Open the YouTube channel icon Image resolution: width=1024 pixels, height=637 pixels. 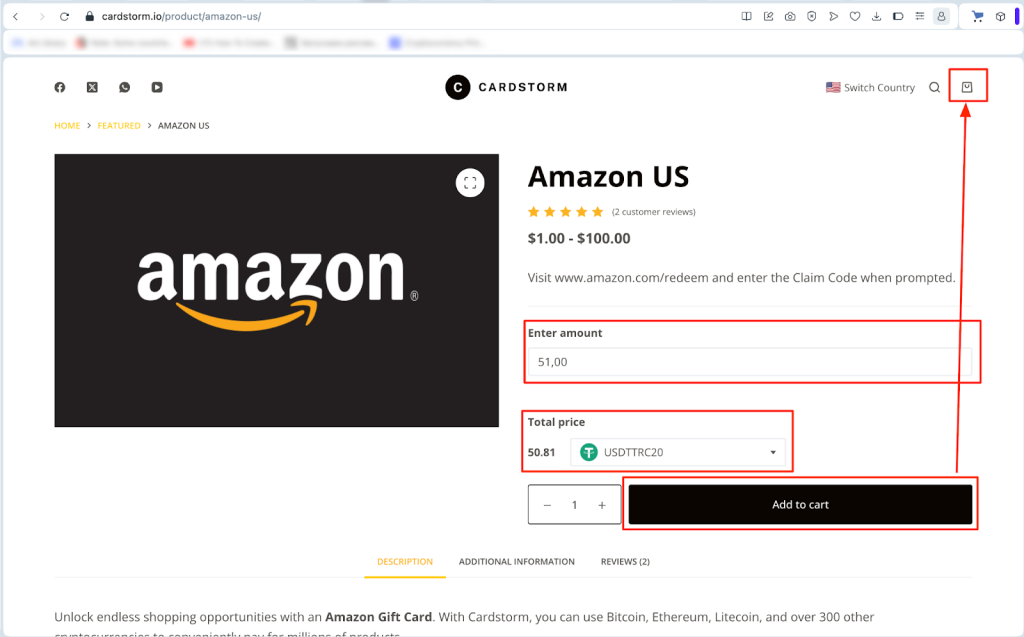pos(157,87)
